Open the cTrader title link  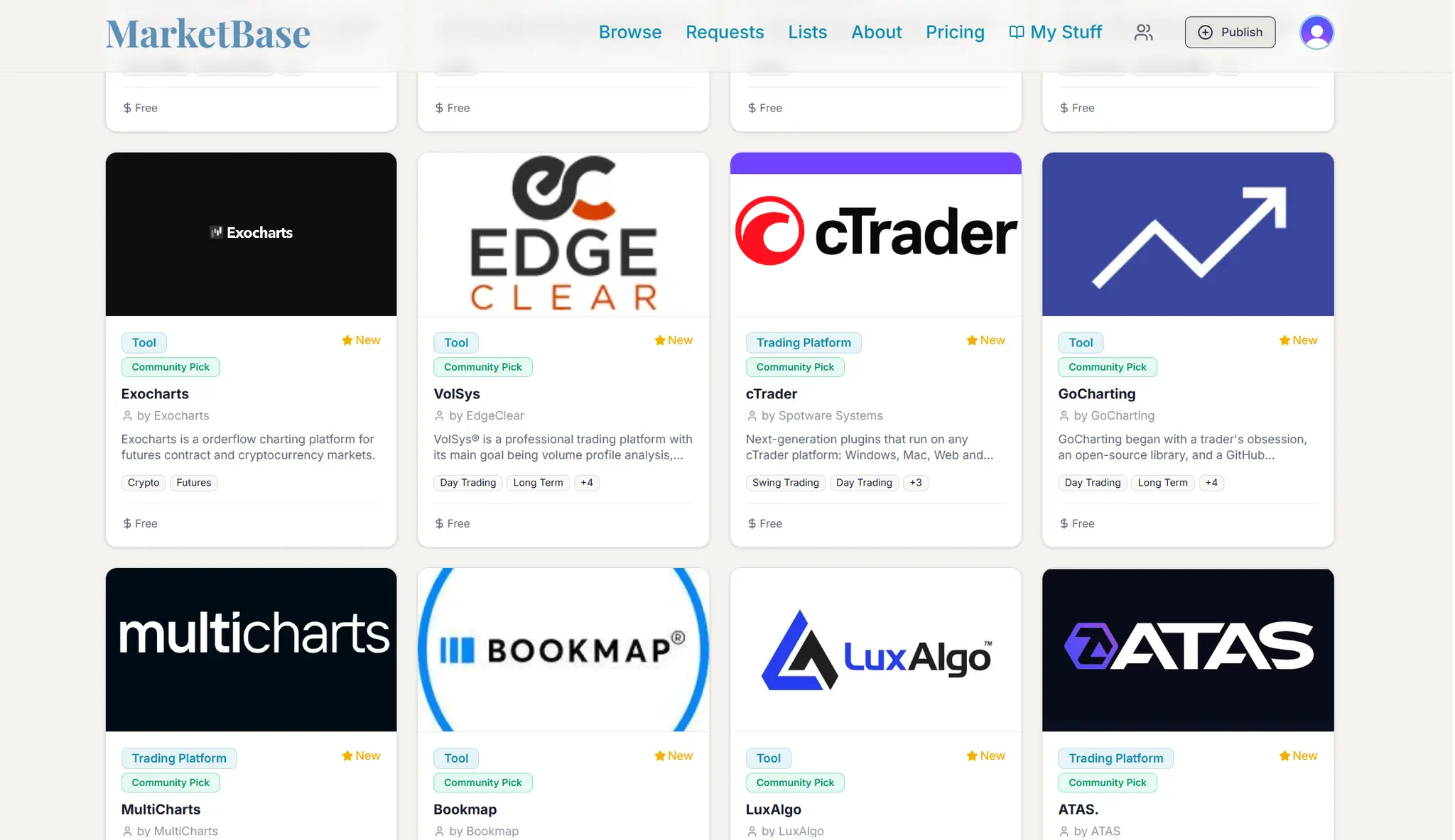[x=772, y=393]
